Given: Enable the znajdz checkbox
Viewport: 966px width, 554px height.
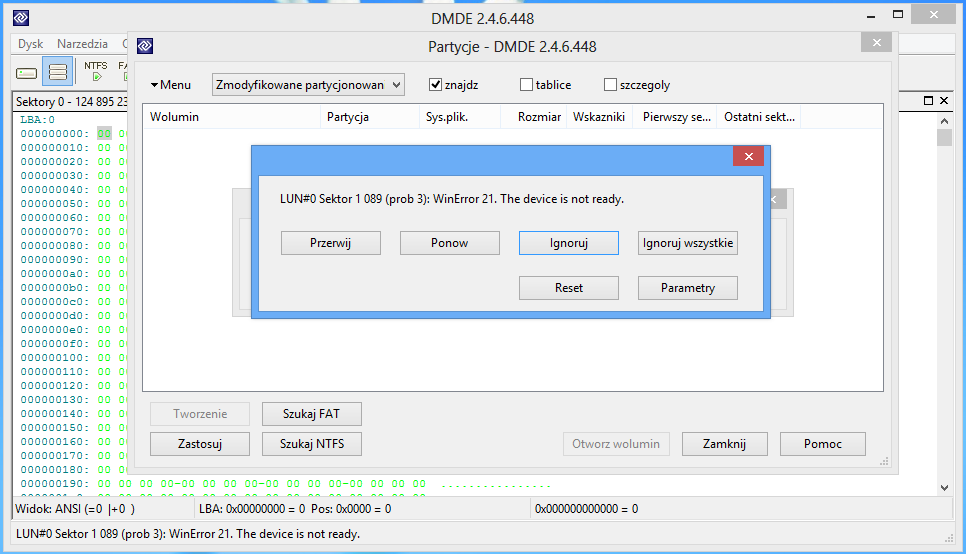Looking at the screenshot, I should (x=436, y=84).
